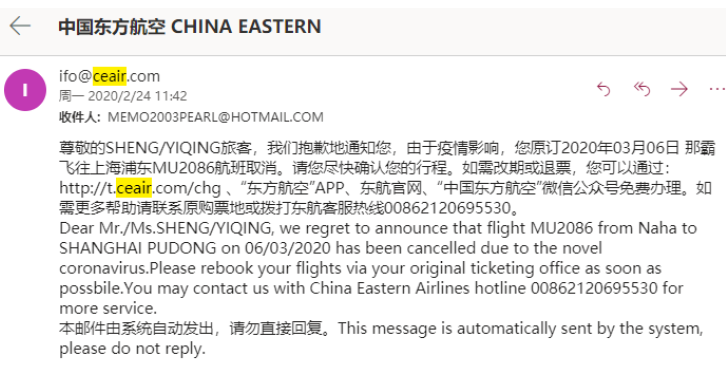
Task: Click the email subject 中国东方航空 CHINA EASTERN
Action: (190, 26)
